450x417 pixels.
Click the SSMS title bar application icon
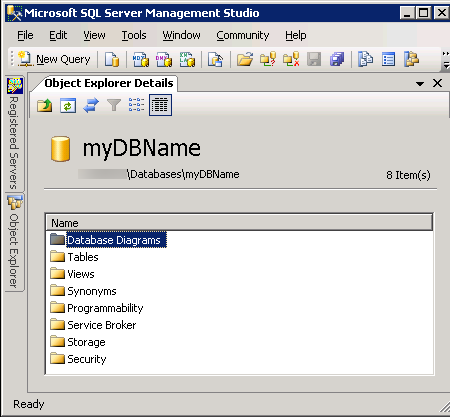click(x=14, y=13)
